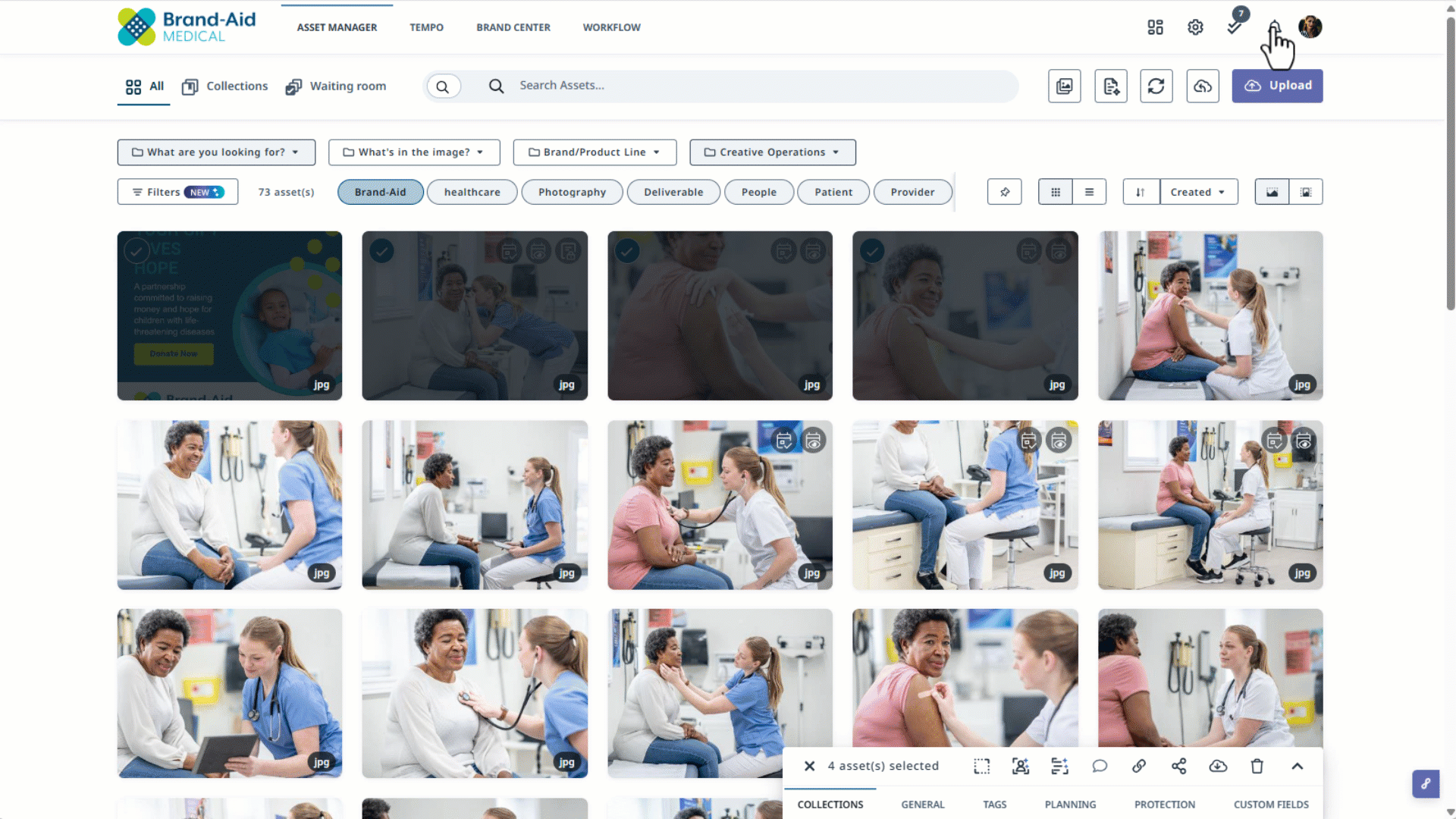Uncheck the fourth selected asset in first row
The image size is (1456, 819).
point(872,250)
